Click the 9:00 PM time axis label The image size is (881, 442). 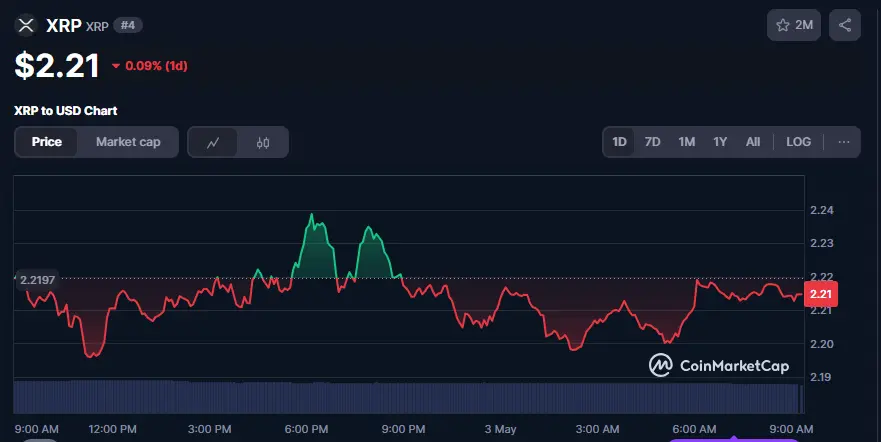coord(403,429)
